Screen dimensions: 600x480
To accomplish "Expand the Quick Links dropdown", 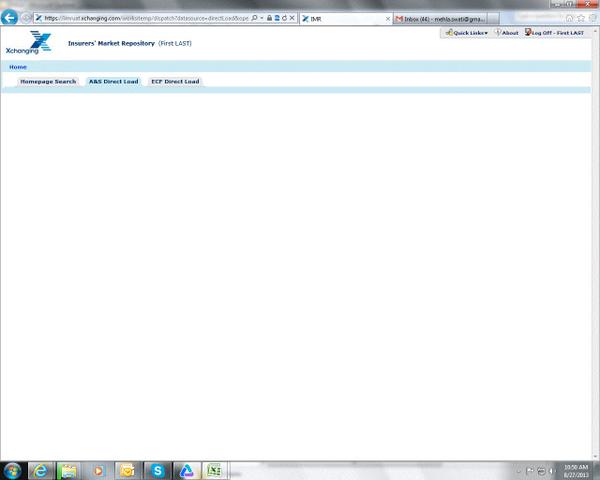I will 467,33.
